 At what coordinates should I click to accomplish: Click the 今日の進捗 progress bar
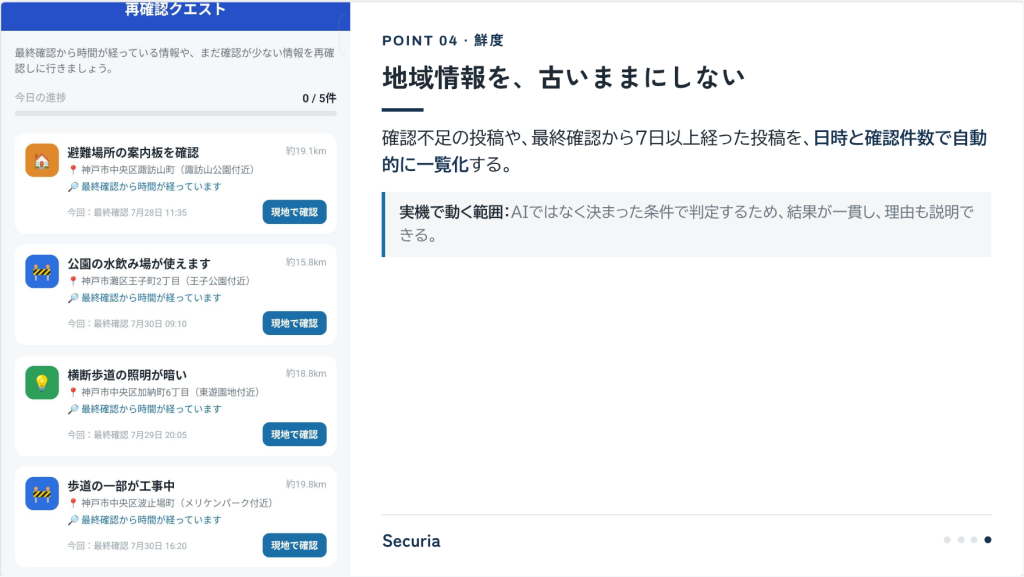click(x=176, y=114)
